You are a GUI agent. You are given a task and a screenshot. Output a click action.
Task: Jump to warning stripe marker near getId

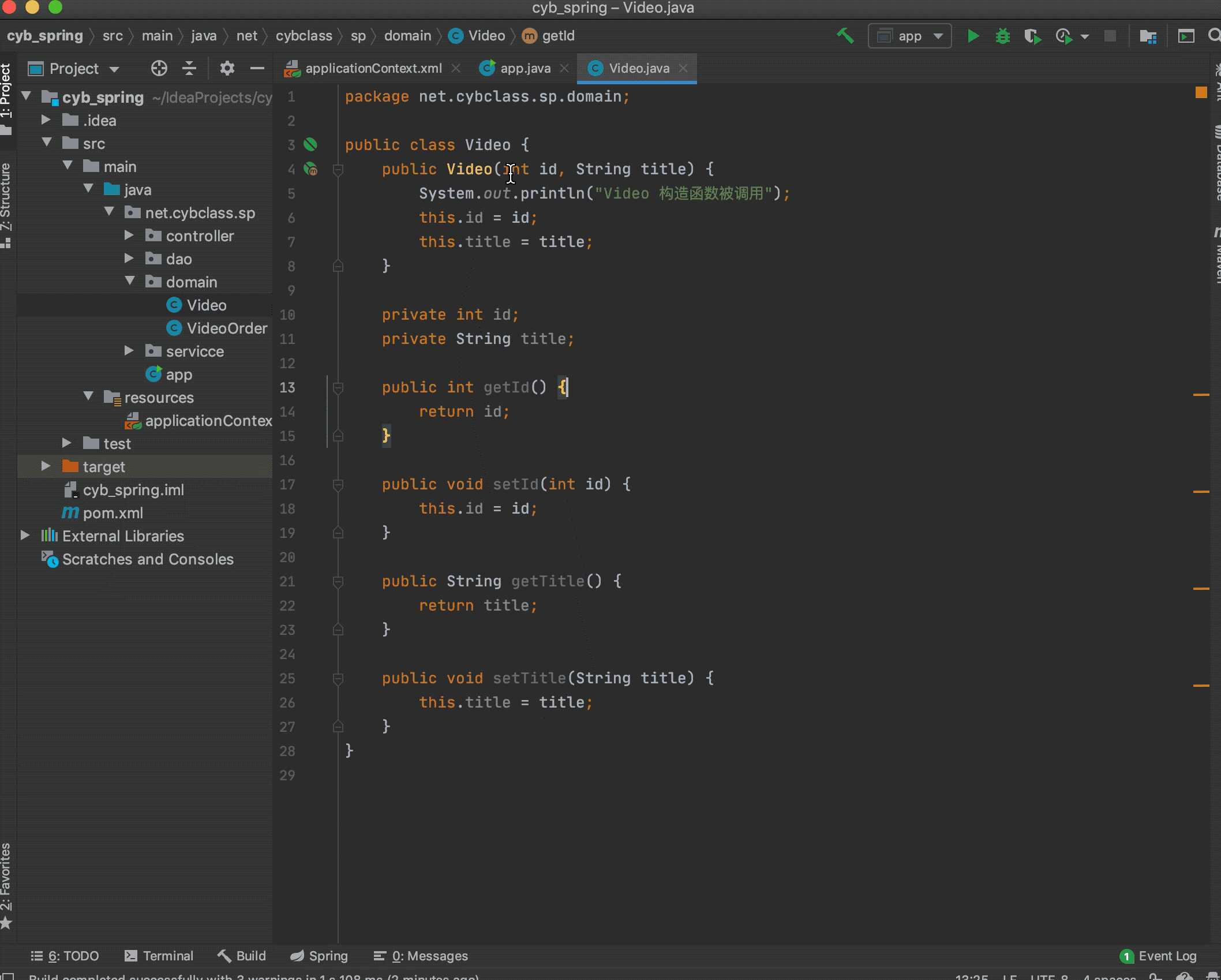point(1201,395)
